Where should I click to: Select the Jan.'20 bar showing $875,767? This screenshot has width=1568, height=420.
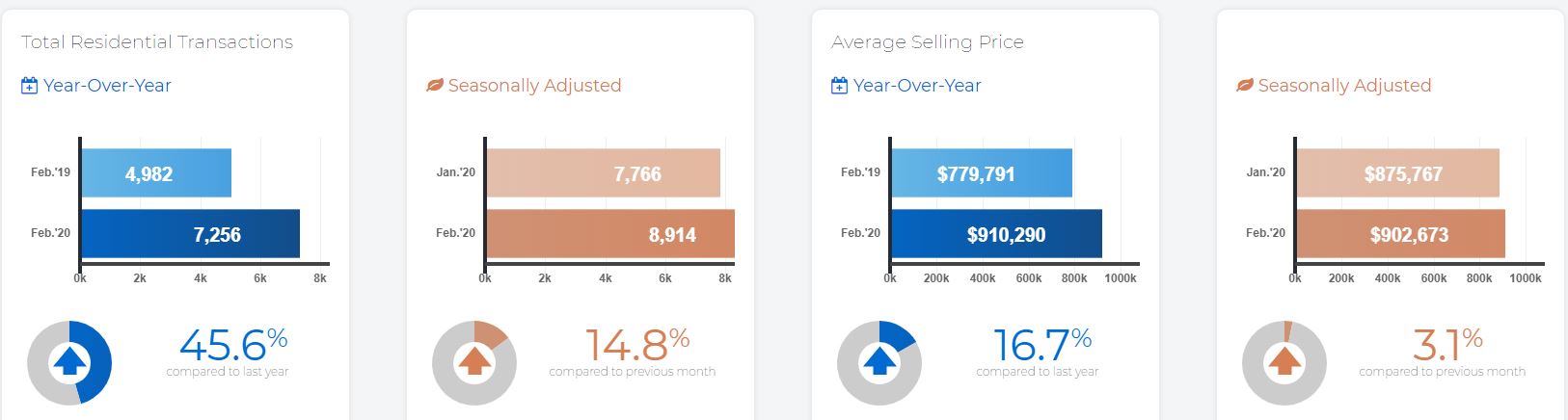1397,173
